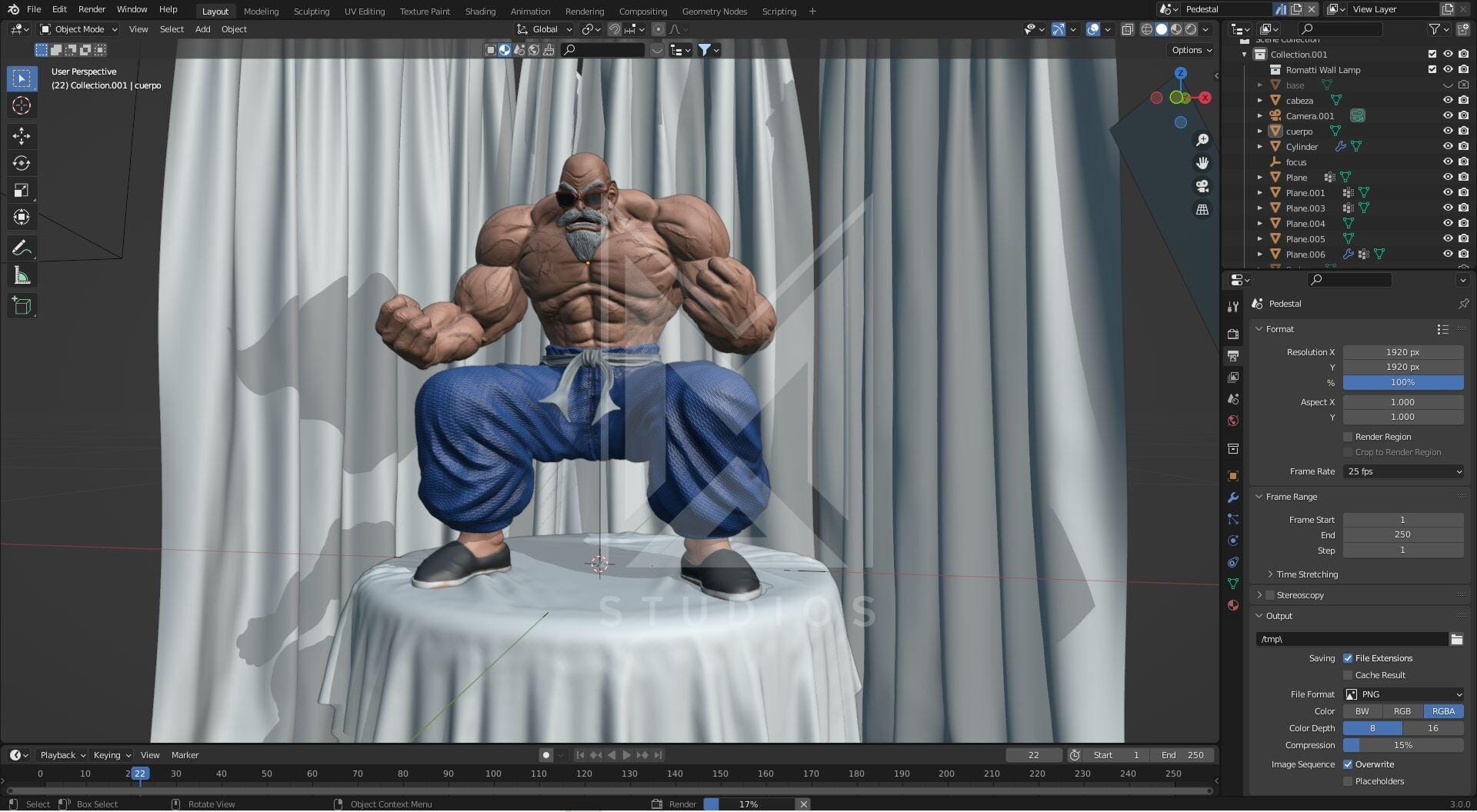The image size is (1477, 812).
Task: Hide the cabeza object in the outliner
Action: (1447, 100)
